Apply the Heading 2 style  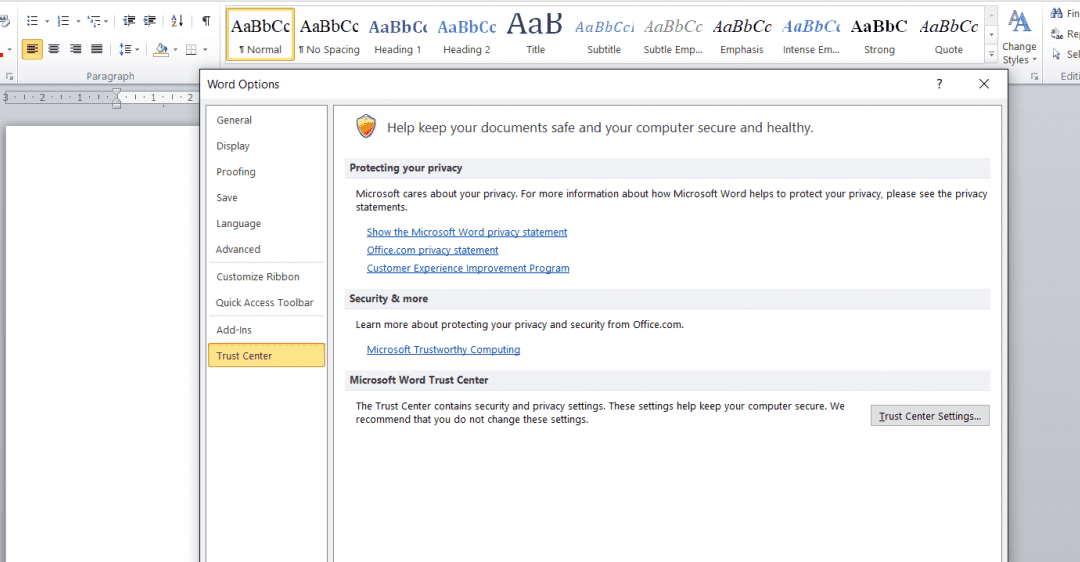coord(467,34)
